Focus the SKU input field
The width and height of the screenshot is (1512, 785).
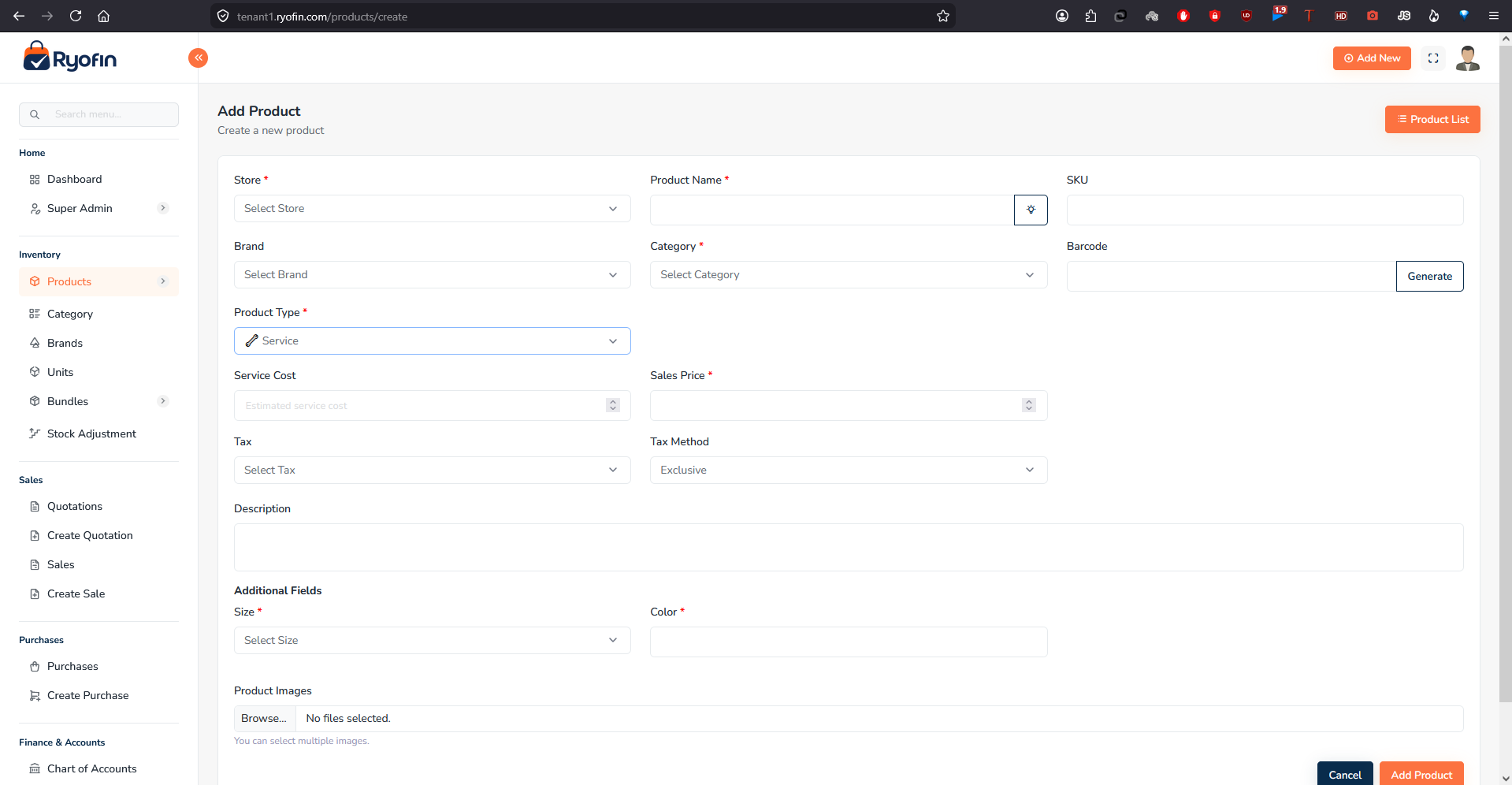[1265, 210]
